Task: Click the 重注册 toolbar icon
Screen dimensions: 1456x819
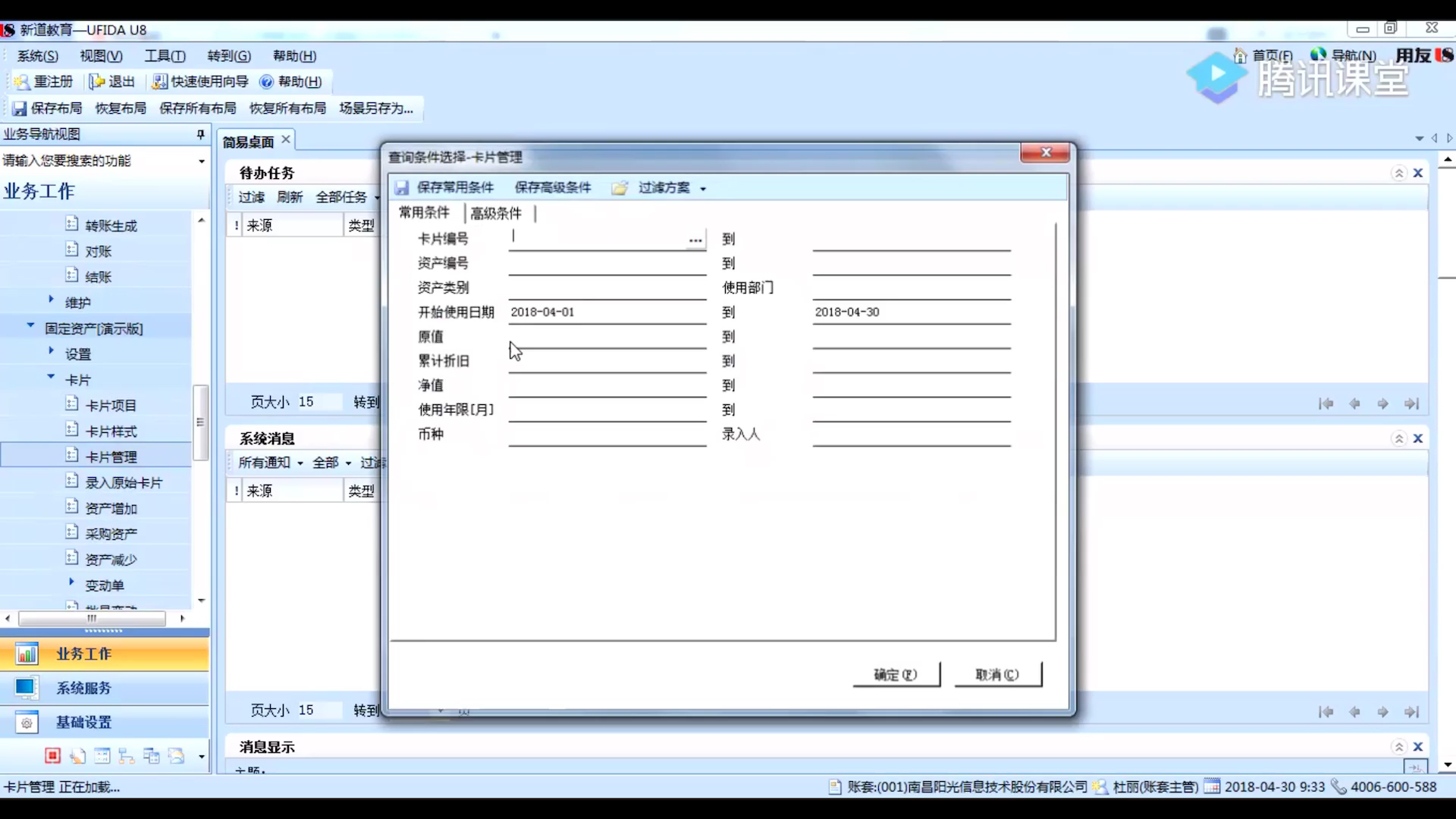Action: 21,82
